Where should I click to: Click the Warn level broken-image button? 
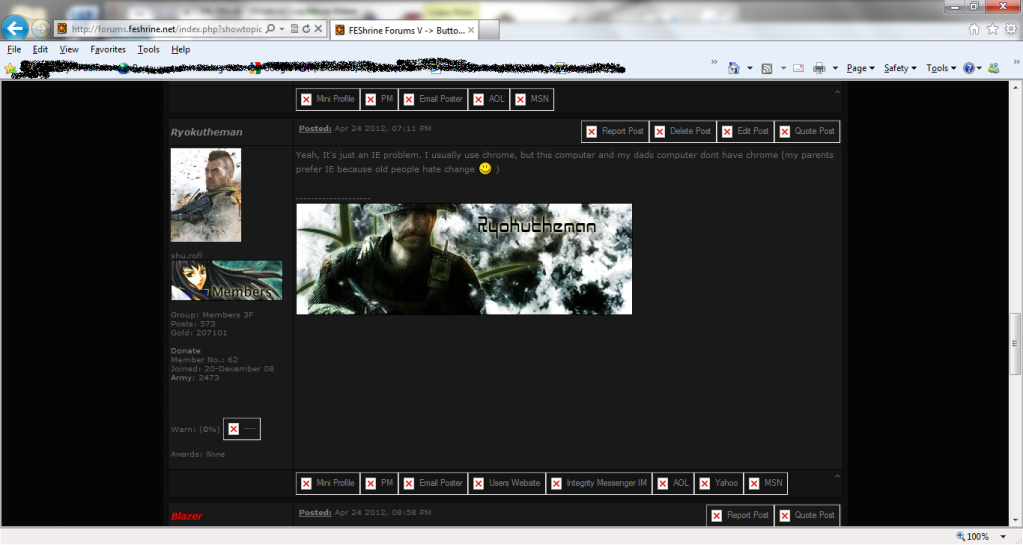(242, 429)
